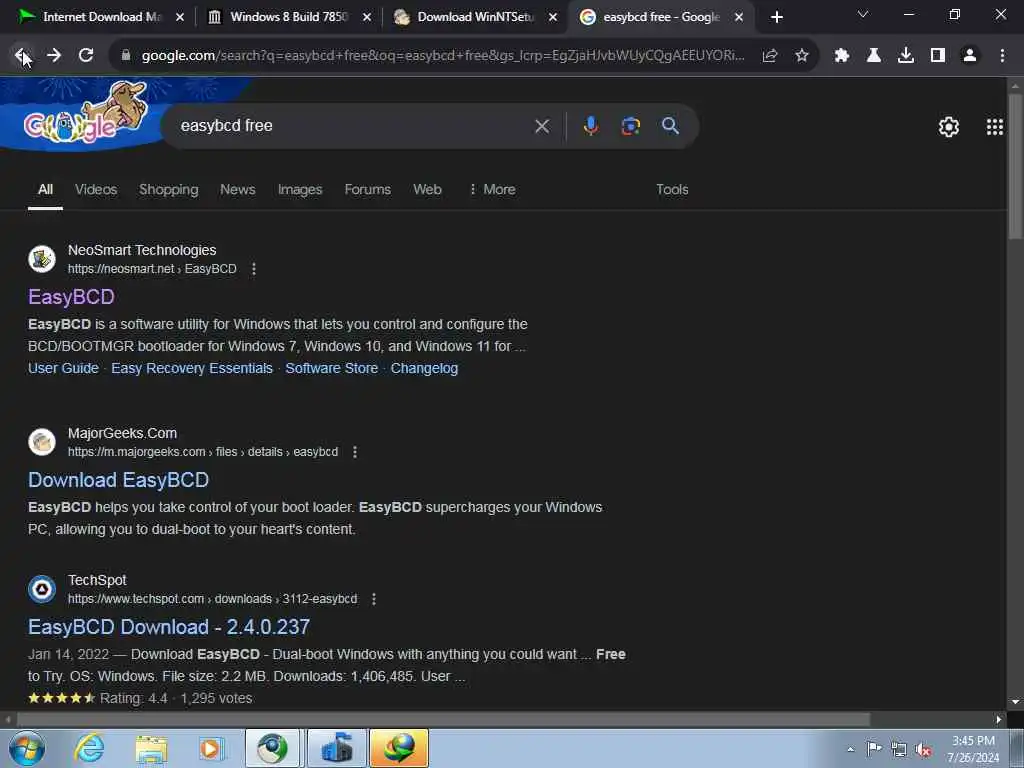Launch Internet Explorer from the taskbar
Image resolution: width=1024 pixels, height=768 pixels.
point(89,748)
